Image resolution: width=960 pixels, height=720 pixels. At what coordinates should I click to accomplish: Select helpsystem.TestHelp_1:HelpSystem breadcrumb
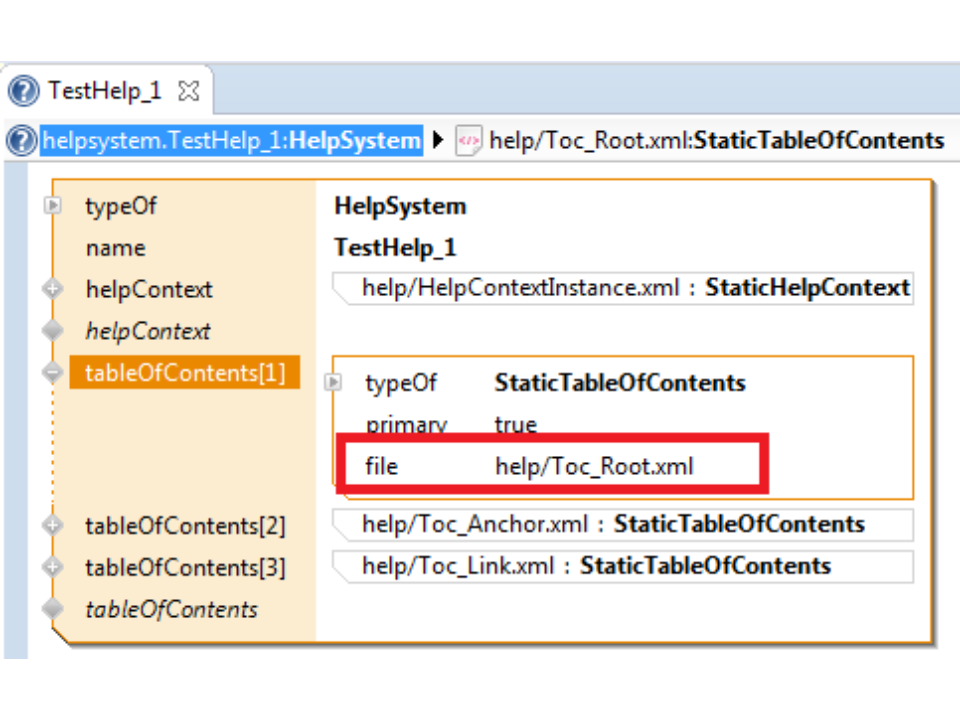(x=231, y=141)
